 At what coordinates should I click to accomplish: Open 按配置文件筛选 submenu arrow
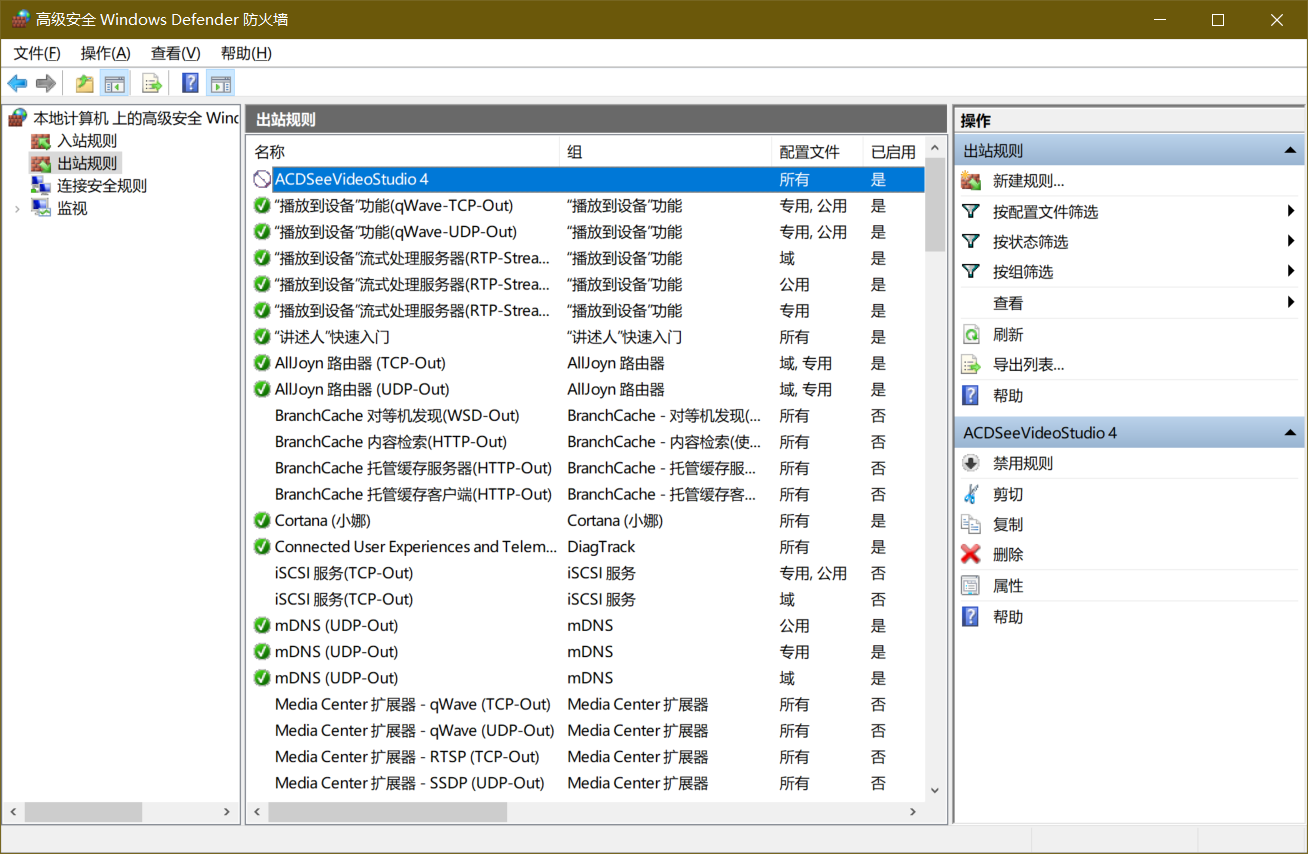(1291, 211)
